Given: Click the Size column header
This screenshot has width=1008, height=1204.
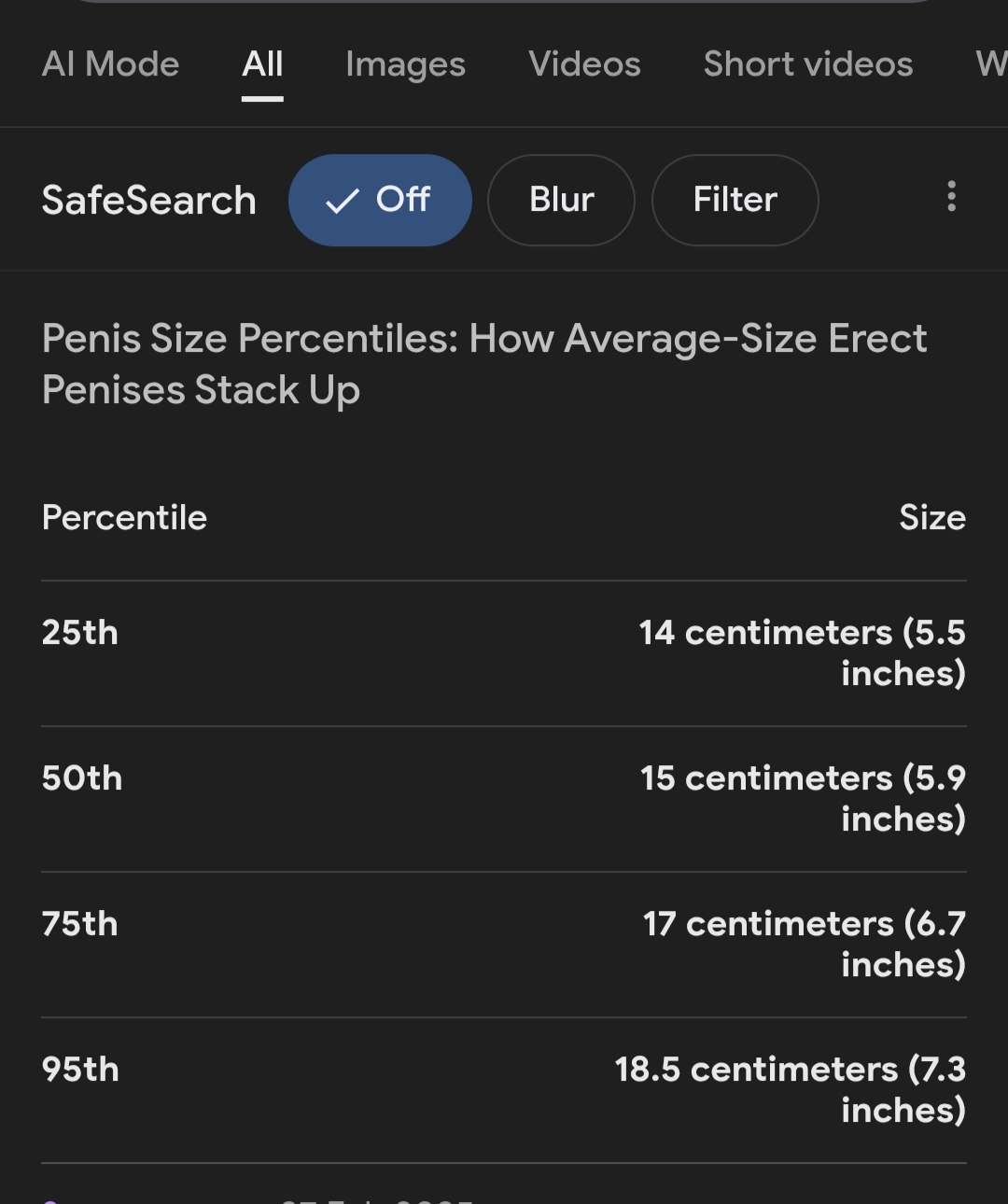Looking at the screenshot, I should coord(931,518).
